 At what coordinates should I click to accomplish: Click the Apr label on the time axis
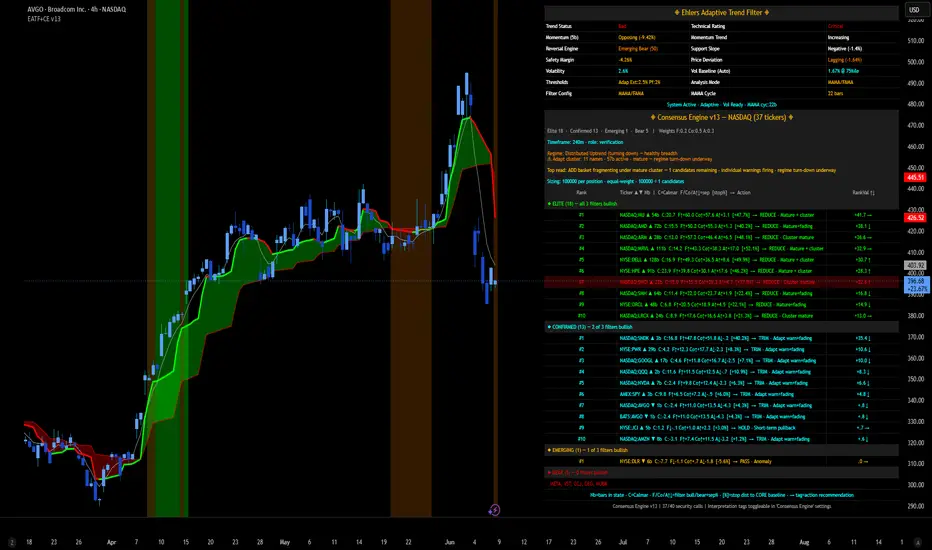coord(111,542)
